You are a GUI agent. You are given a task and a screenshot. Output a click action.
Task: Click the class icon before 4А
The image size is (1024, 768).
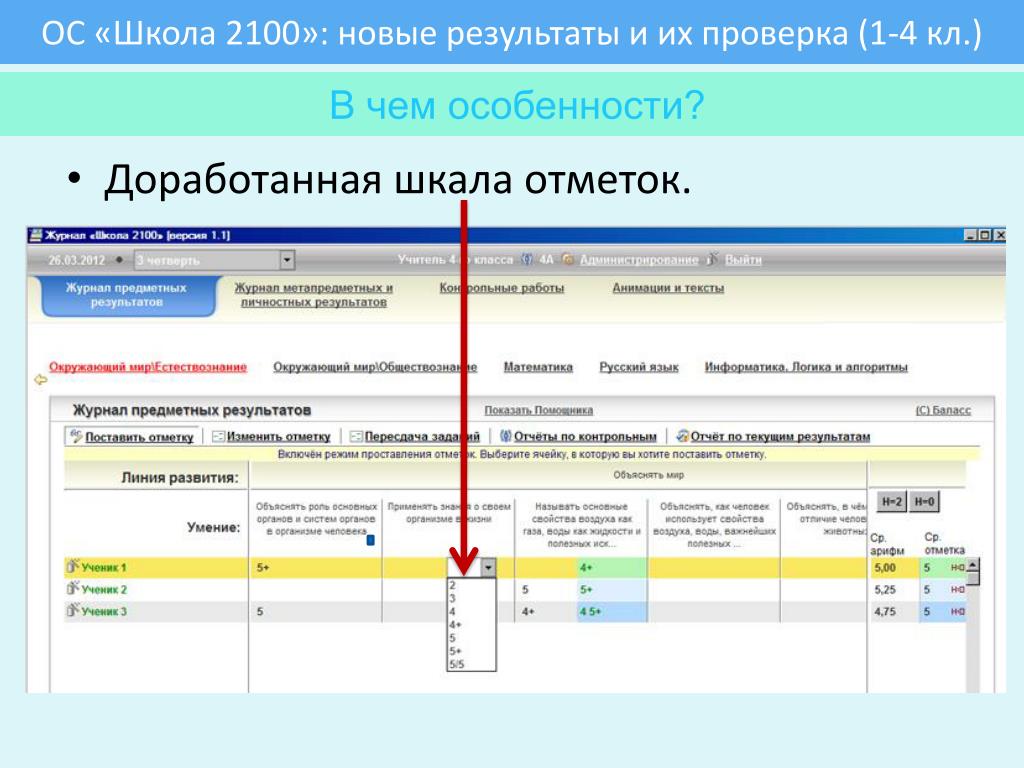(x=526, y=259)
